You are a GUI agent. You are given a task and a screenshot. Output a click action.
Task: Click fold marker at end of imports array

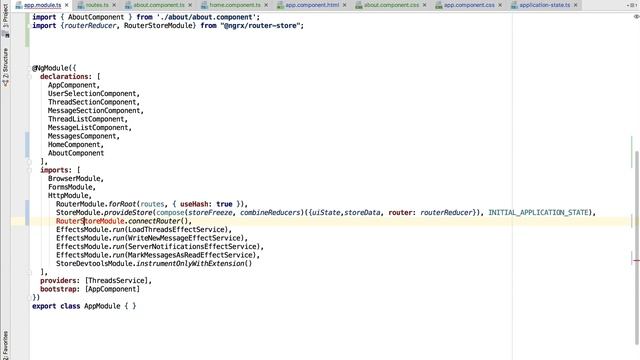(30, 272)
